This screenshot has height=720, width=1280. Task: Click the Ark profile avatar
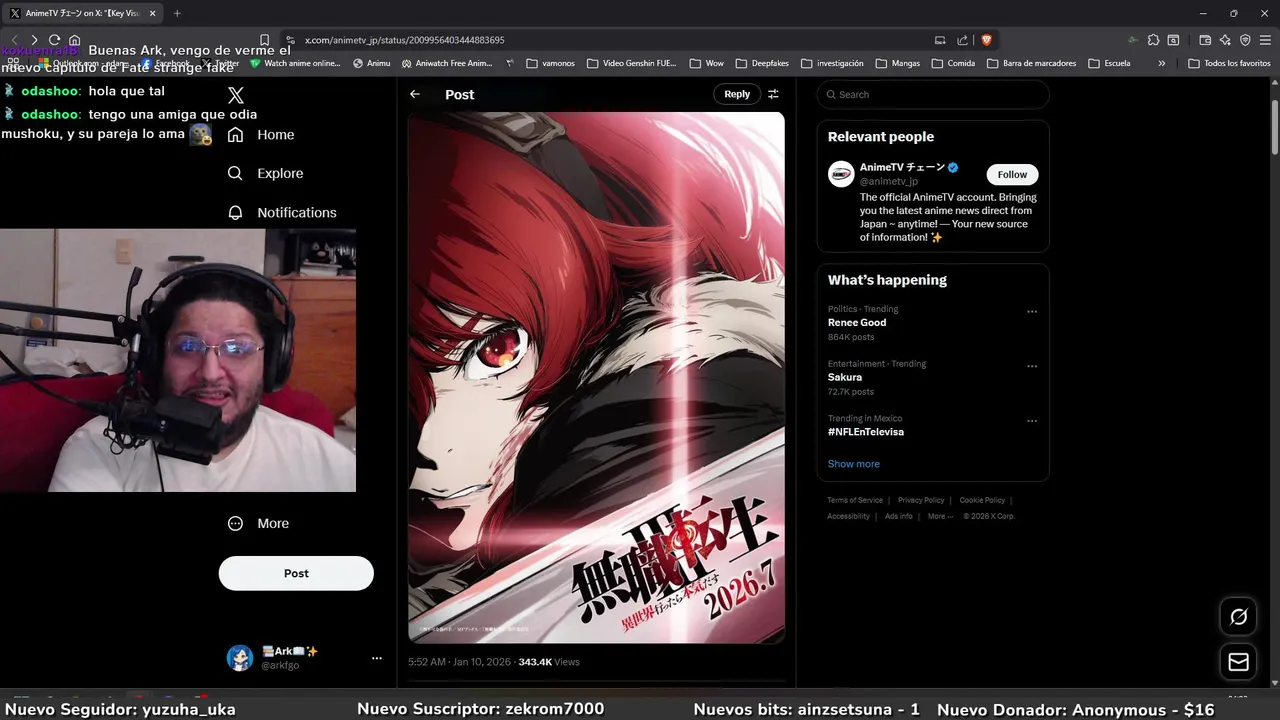point(240,657)
